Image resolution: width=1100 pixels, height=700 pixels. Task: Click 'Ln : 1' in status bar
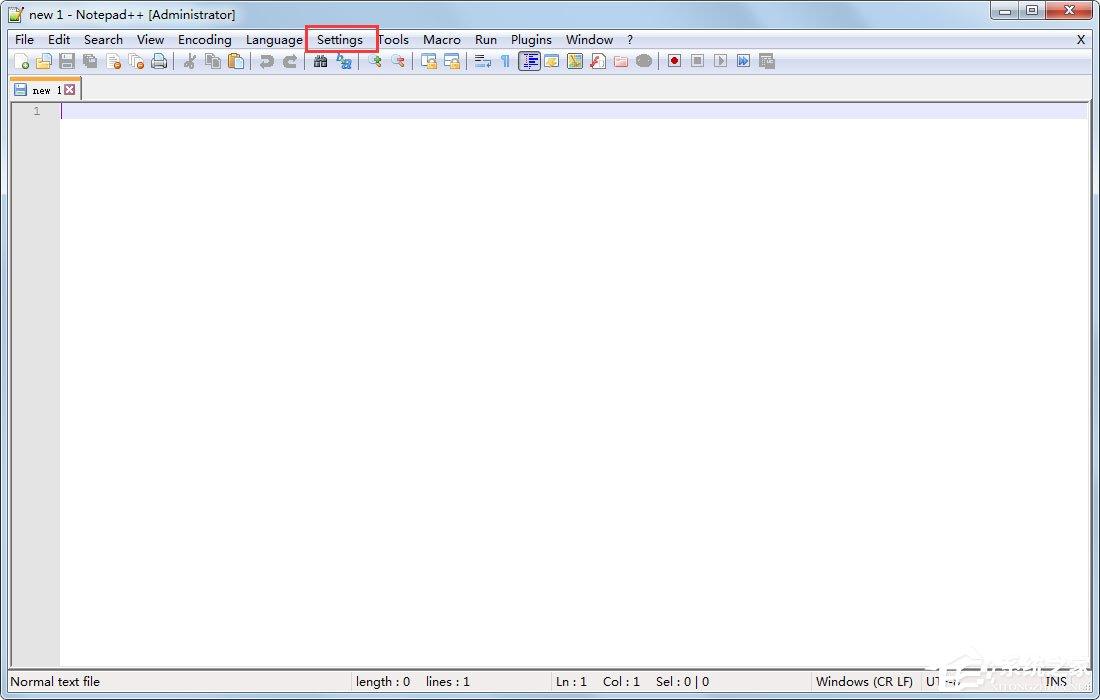pos(571,682)
